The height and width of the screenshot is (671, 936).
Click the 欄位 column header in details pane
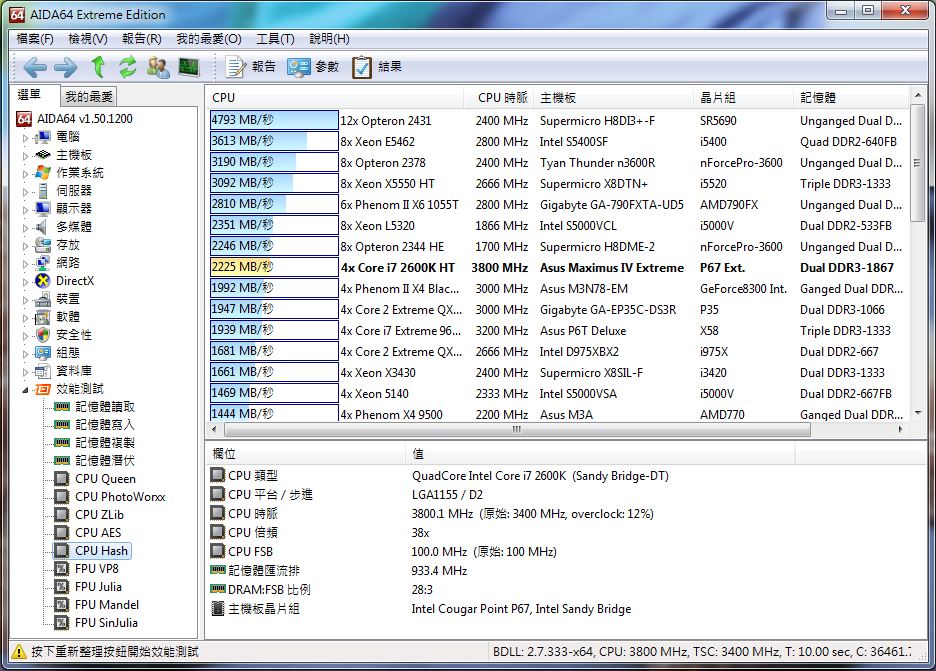(x=306, y=454)
